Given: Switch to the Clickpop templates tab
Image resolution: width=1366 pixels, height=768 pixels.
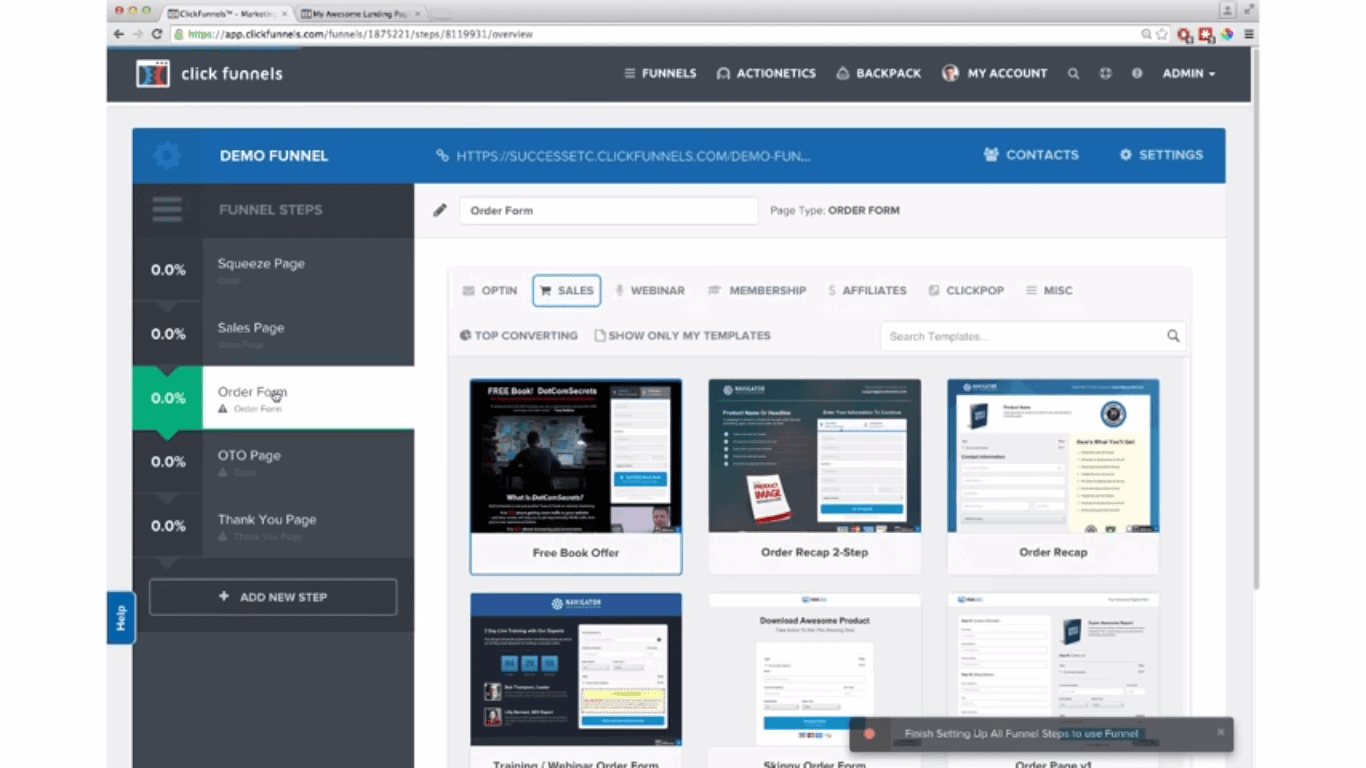Looking at the screenshot, I should coord(966,290).
